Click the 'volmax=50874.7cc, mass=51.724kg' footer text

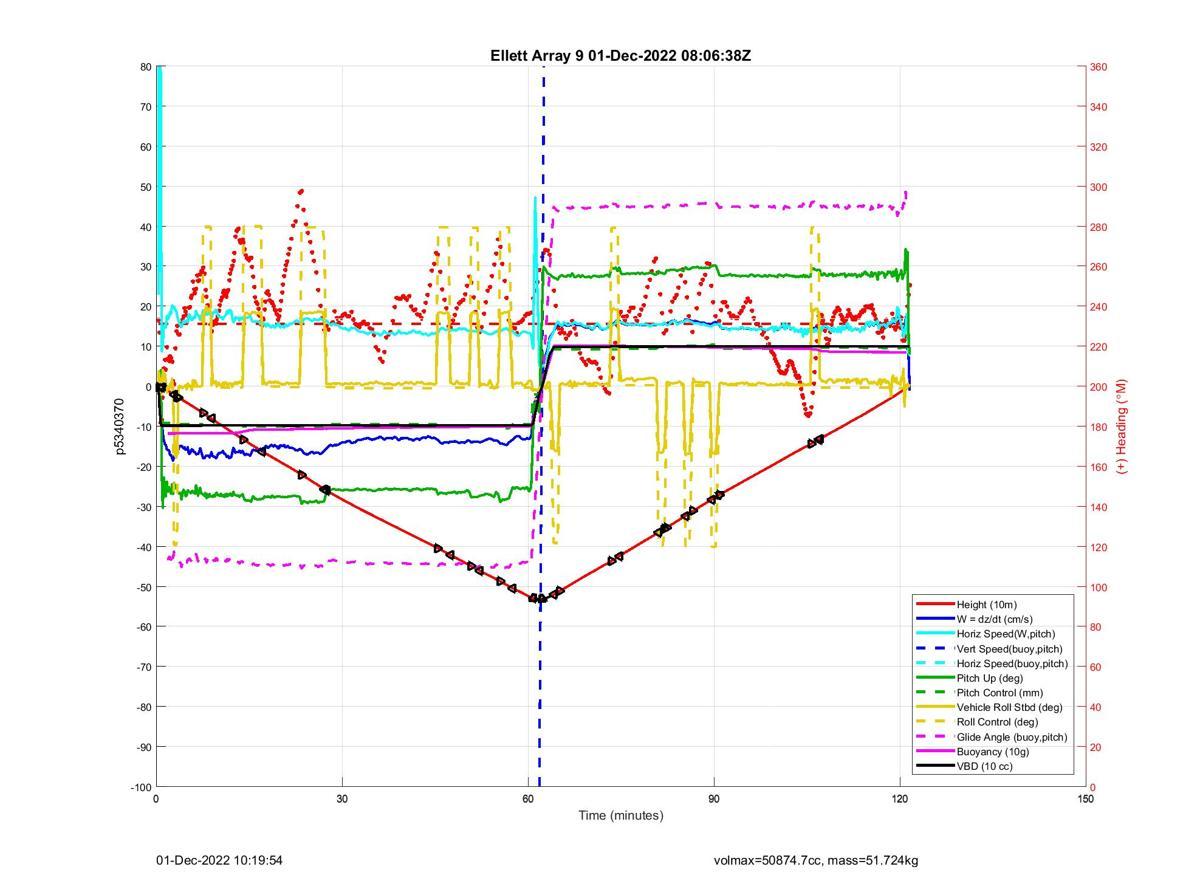[815, 860]
